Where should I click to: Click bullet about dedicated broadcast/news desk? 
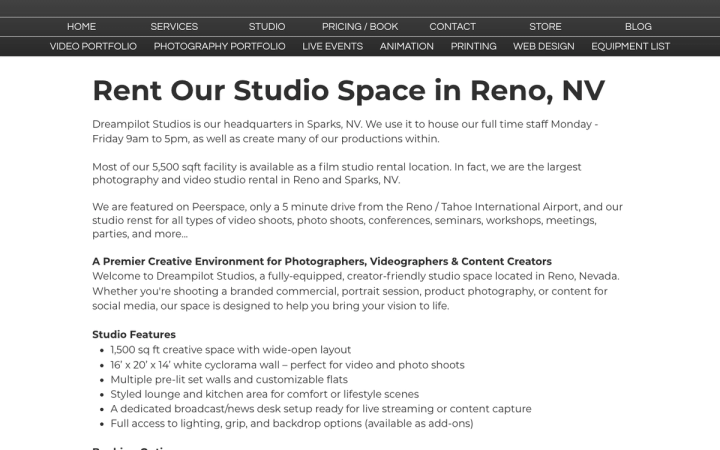click(321, 409)
